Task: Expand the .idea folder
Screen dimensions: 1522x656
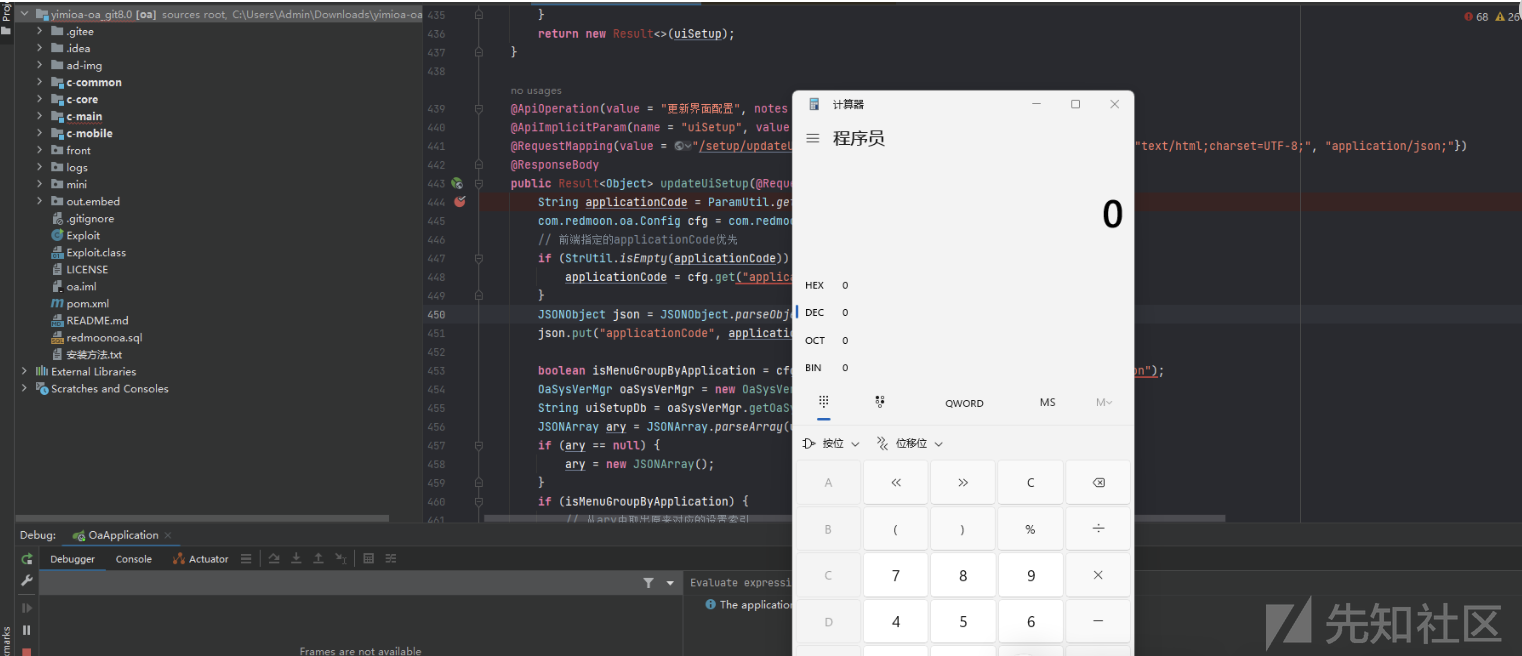Action: point(40,48)
